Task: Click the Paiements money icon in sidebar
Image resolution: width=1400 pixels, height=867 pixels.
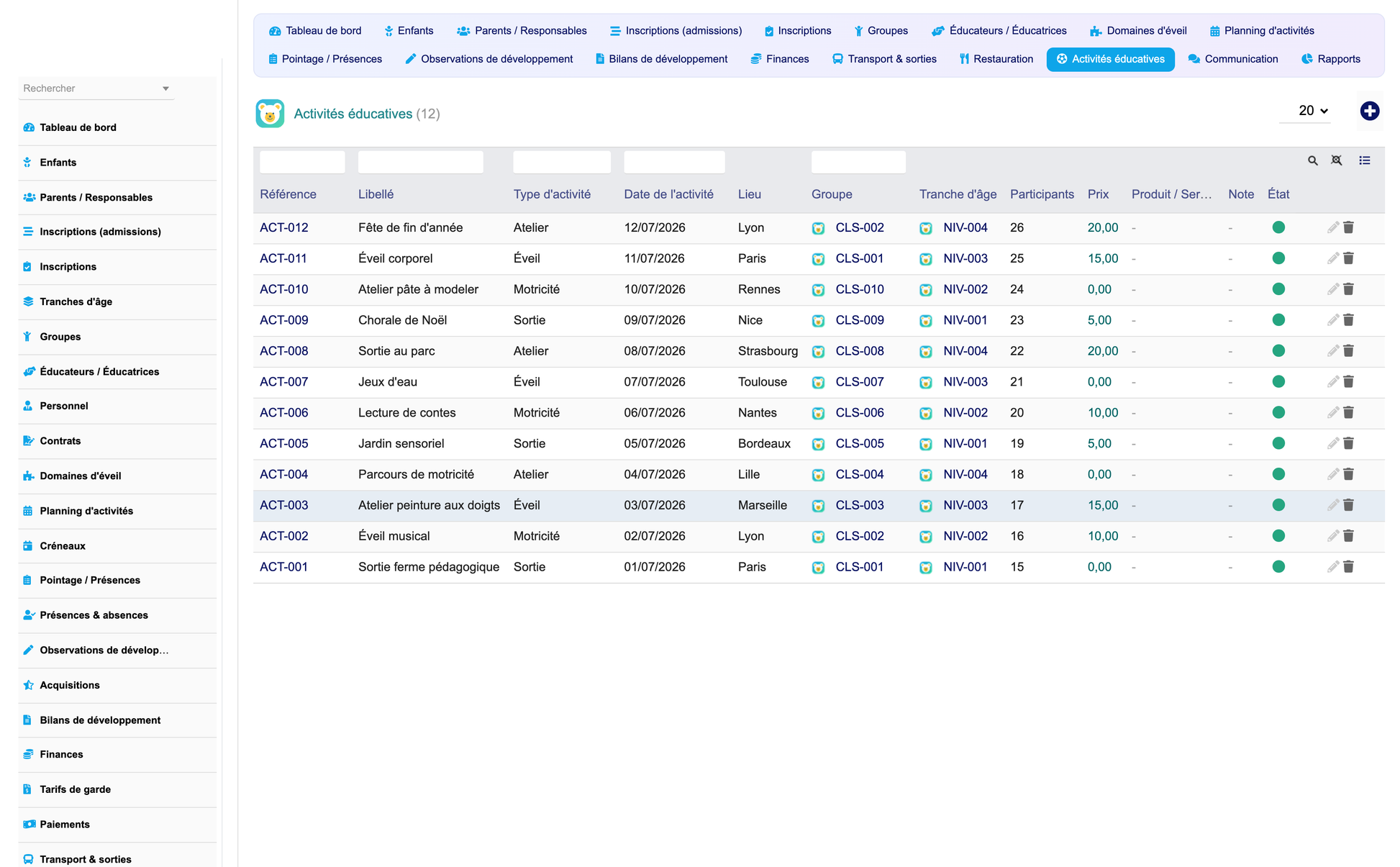Action: (x=29, y=825)
